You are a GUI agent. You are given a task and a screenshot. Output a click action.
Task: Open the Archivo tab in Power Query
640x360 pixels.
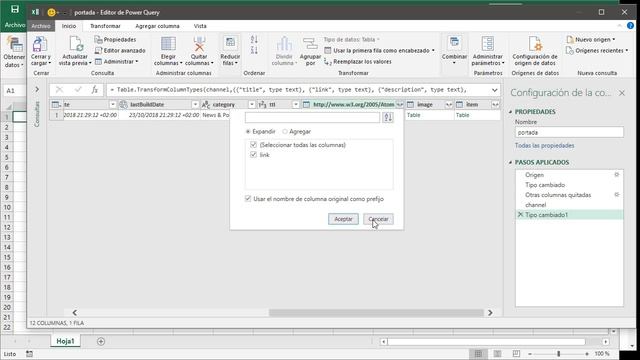click(x=41, y=26)
